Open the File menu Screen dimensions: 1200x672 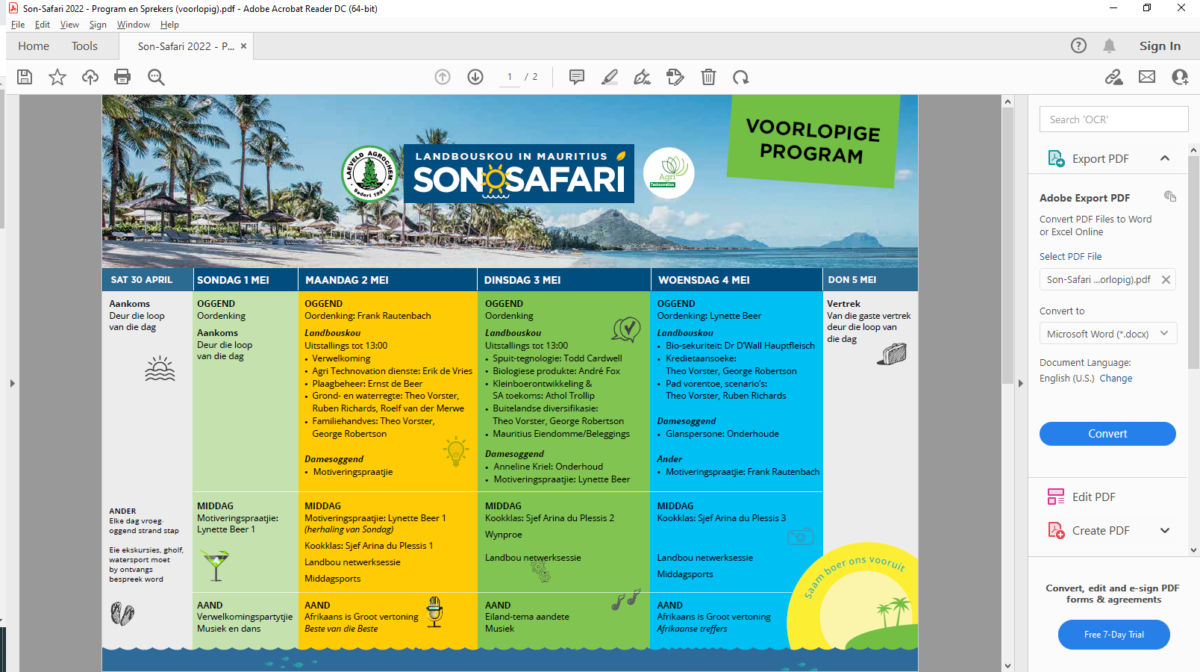tap(18, 25)
